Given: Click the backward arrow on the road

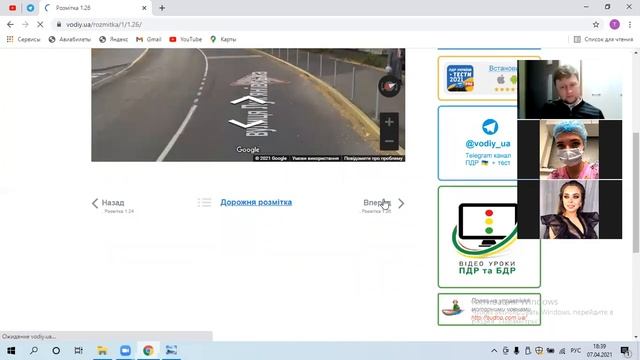Looking at the screenshot, I should click(246, 124).
